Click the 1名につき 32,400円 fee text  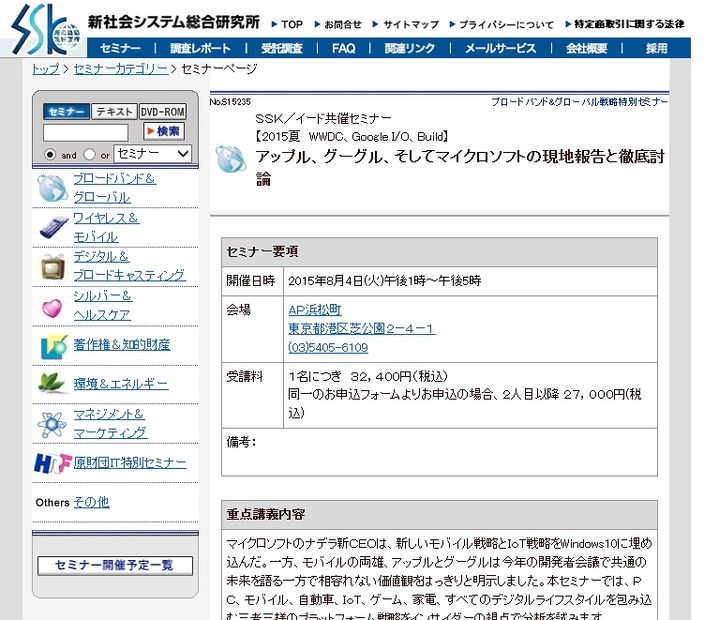point(368,376)
